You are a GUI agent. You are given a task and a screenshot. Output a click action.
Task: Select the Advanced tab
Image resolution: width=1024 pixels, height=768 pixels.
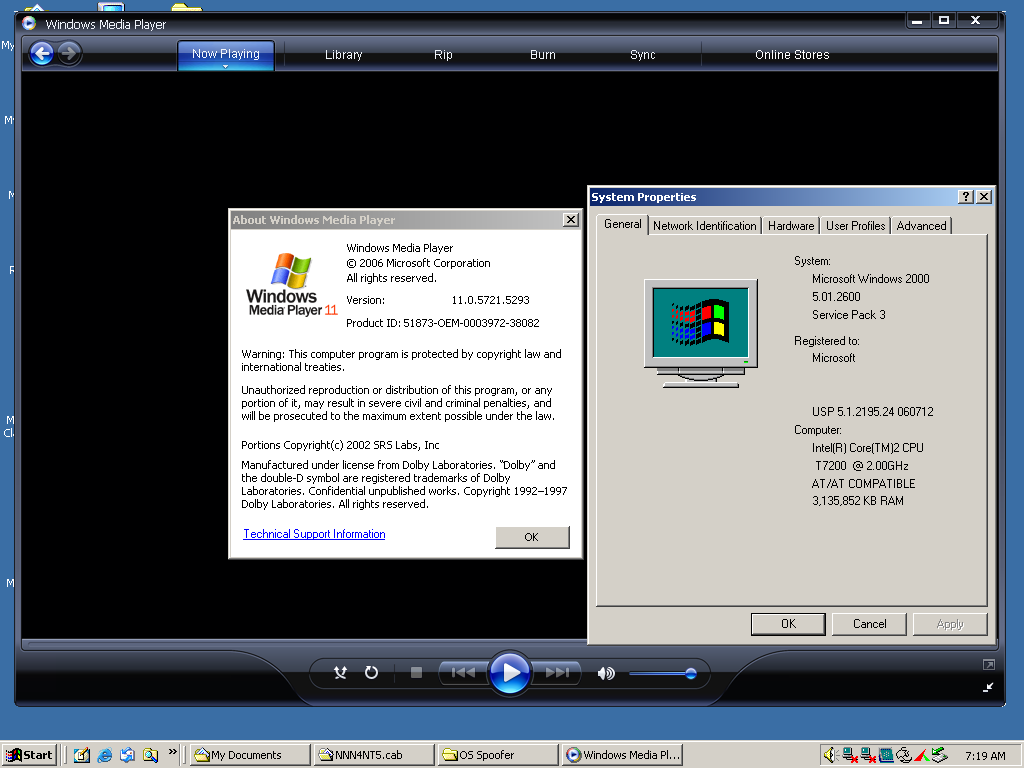[x=921, y=226]
